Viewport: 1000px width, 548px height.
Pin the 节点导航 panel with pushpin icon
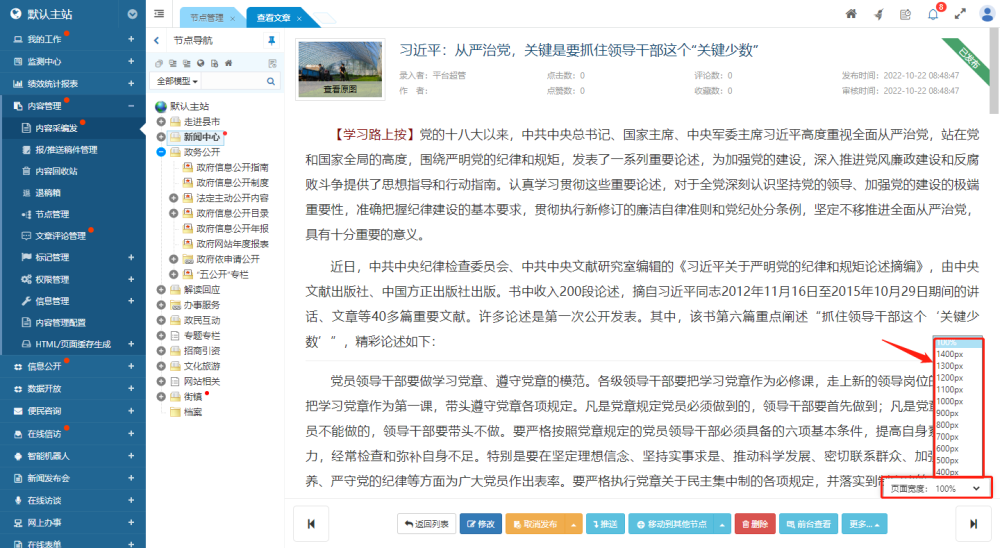[271, 41]
